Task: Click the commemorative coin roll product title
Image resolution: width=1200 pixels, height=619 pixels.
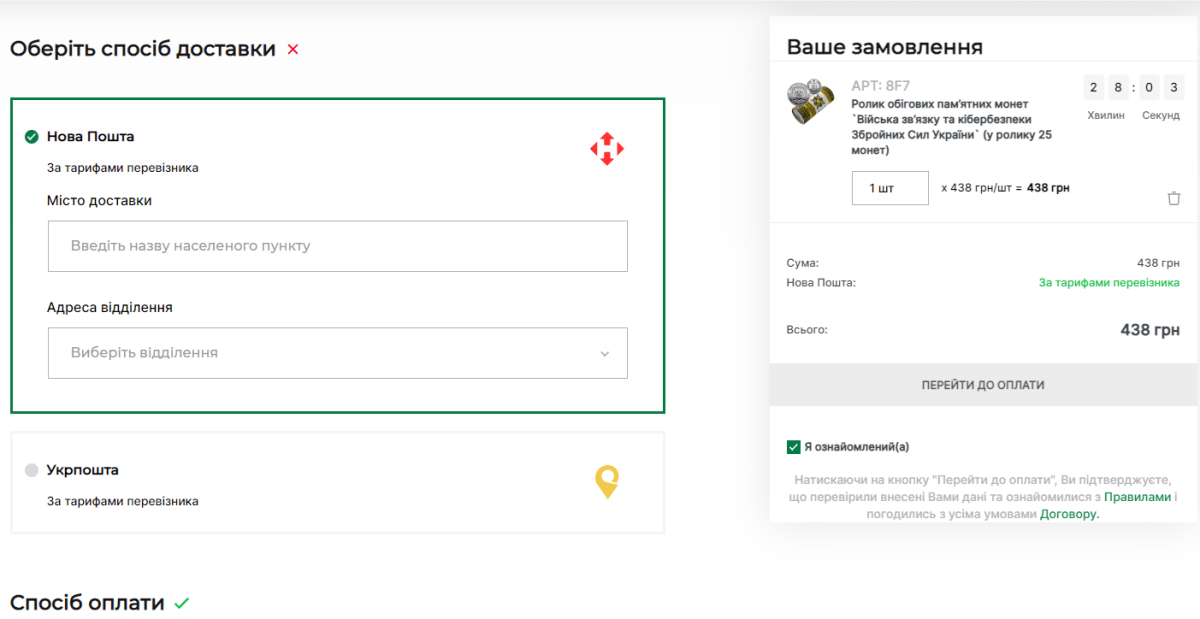Action: click(x=950, y=127)
